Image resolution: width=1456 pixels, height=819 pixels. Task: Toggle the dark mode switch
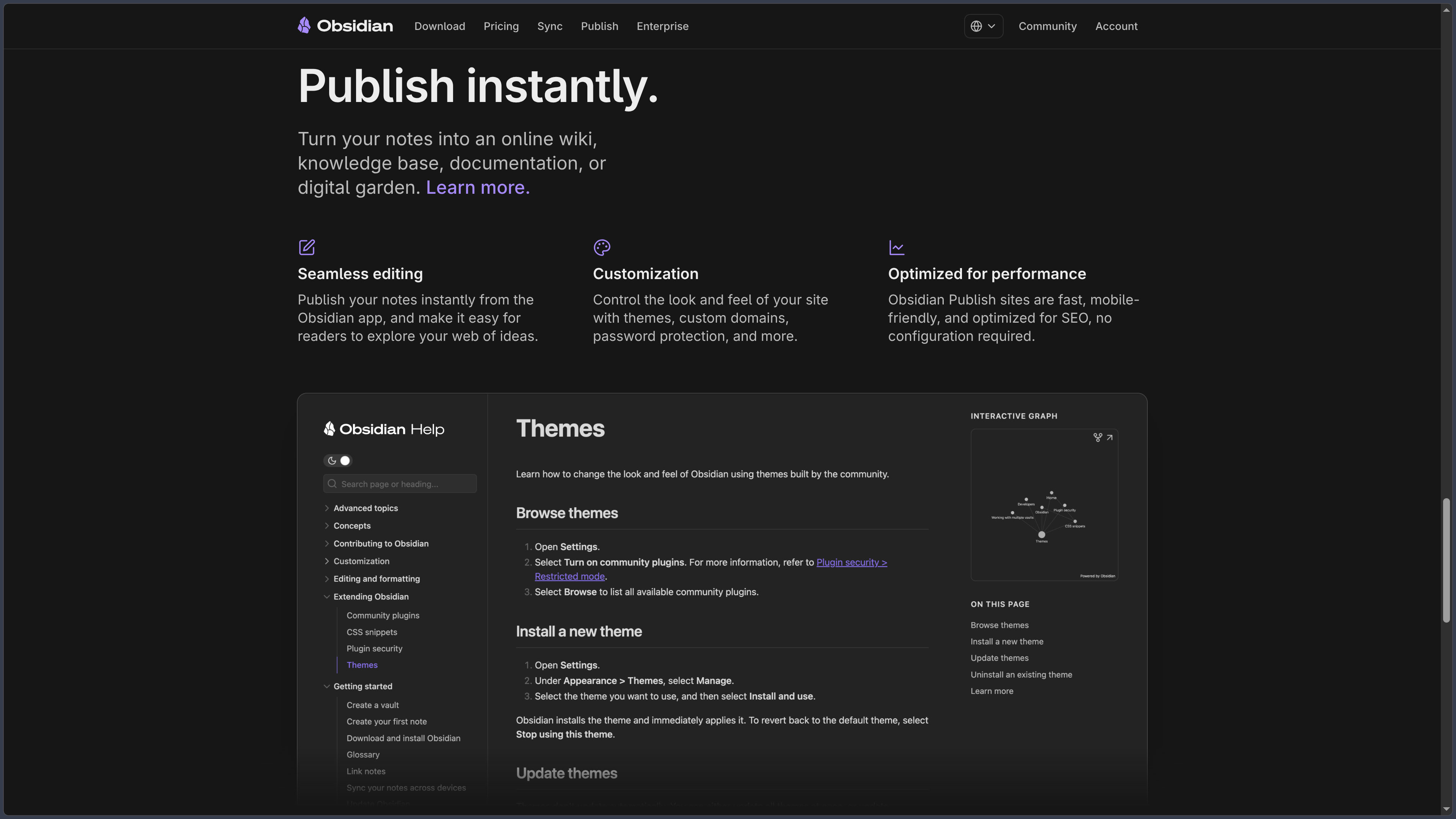[x=338, y=461]
